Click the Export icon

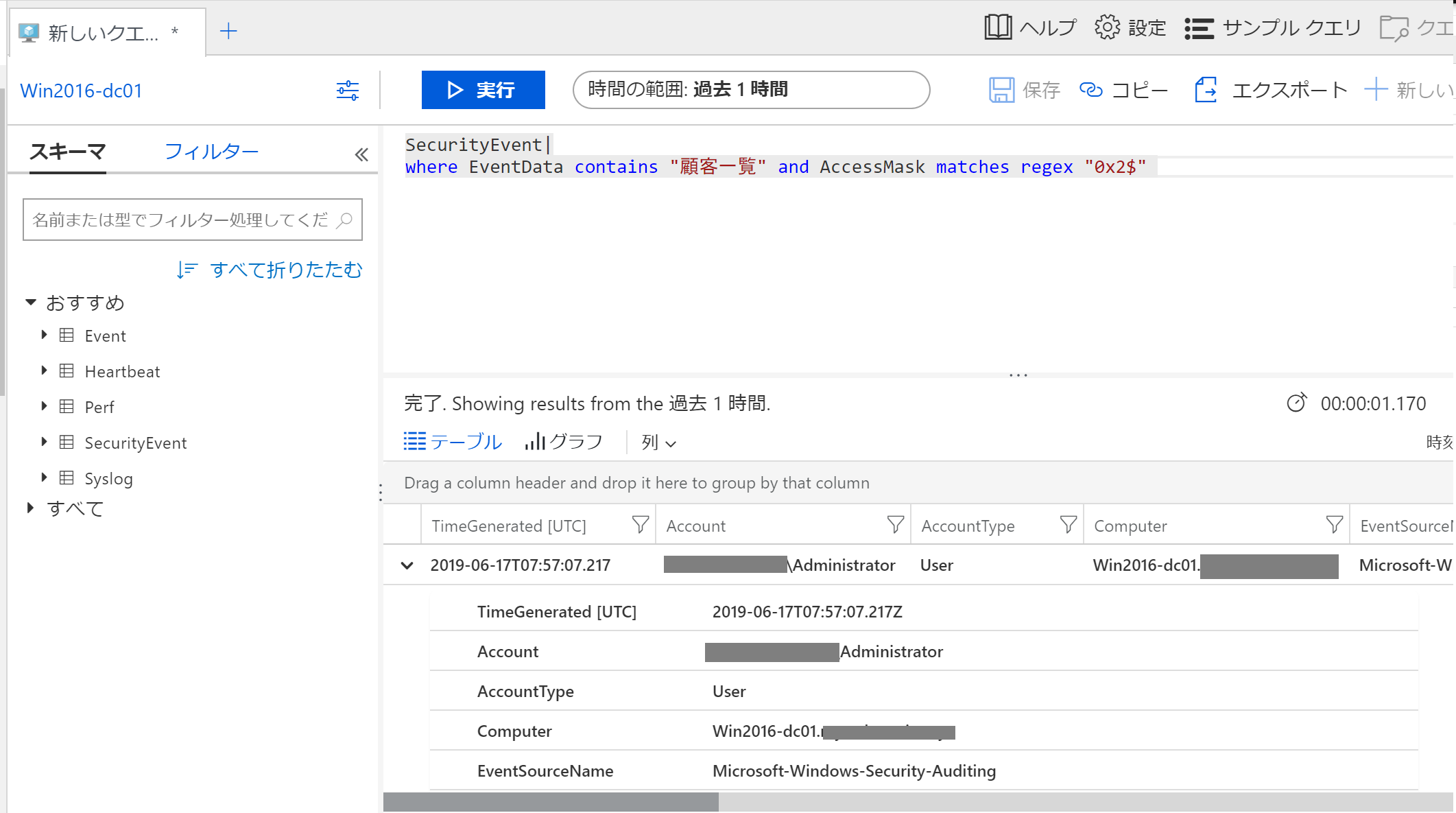click(1206, 90)
